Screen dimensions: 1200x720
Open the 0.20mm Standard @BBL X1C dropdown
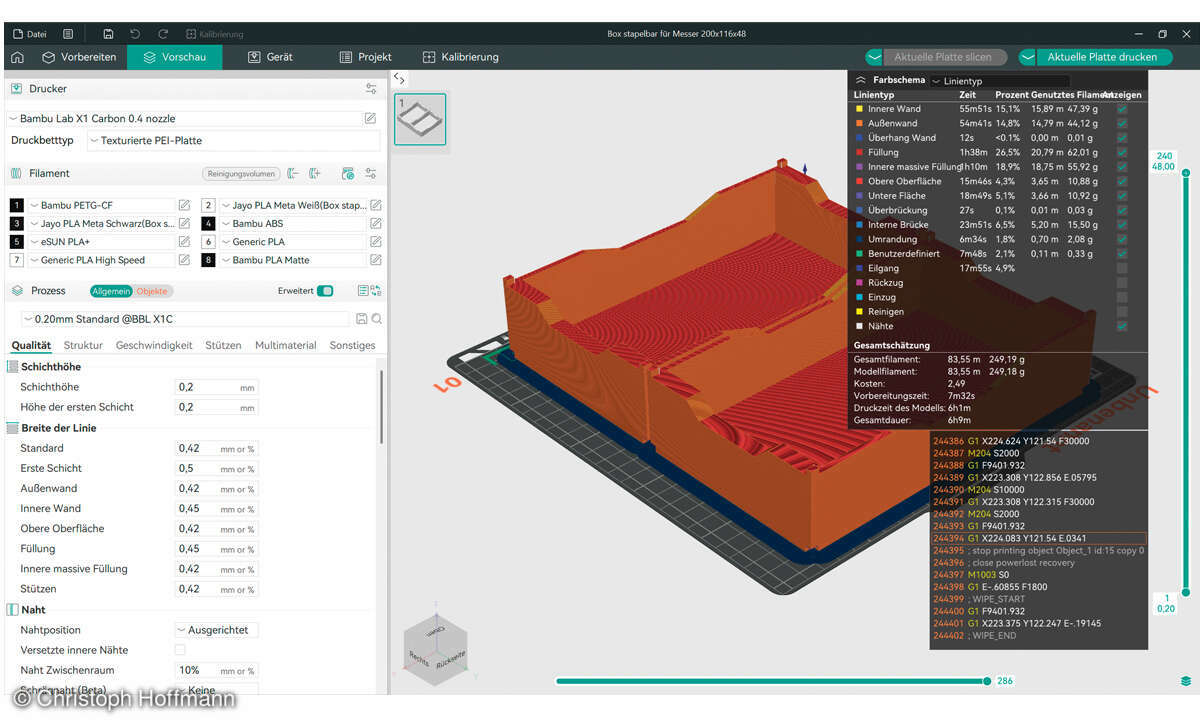tap(186, 319)
